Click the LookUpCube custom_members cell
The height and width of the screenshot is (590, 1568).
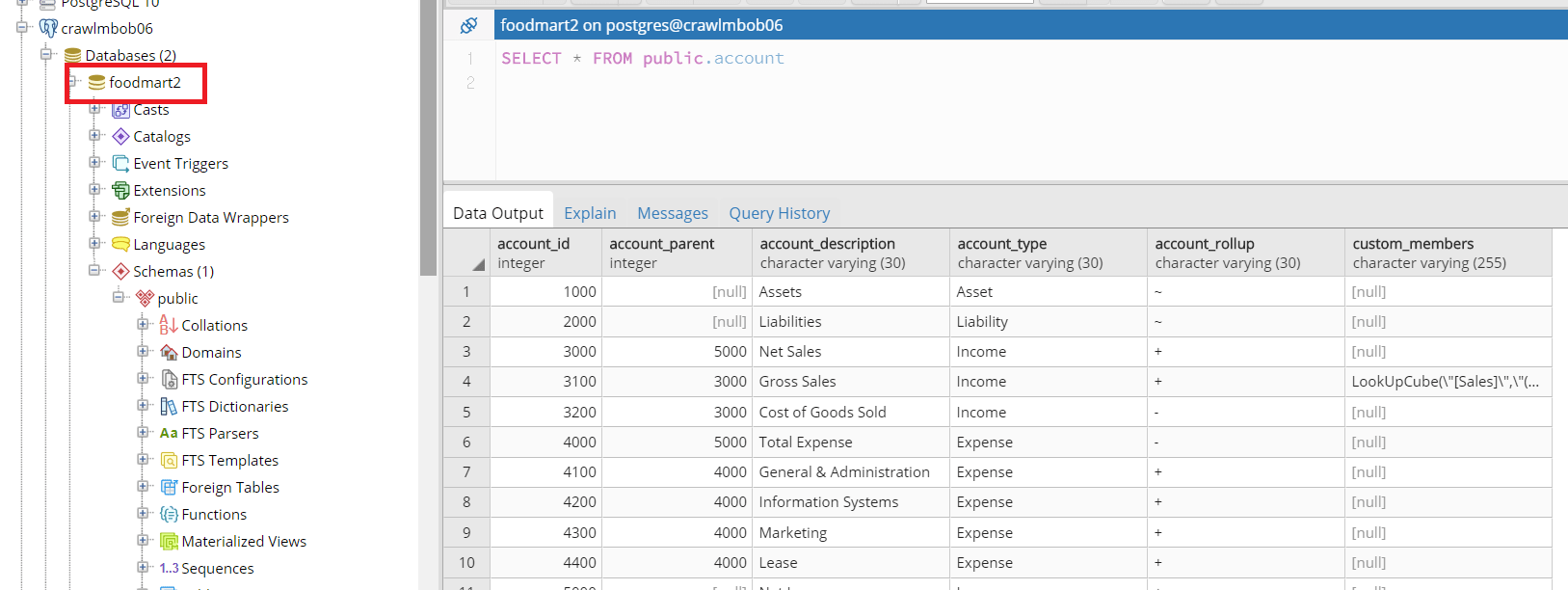point(1448,382)
